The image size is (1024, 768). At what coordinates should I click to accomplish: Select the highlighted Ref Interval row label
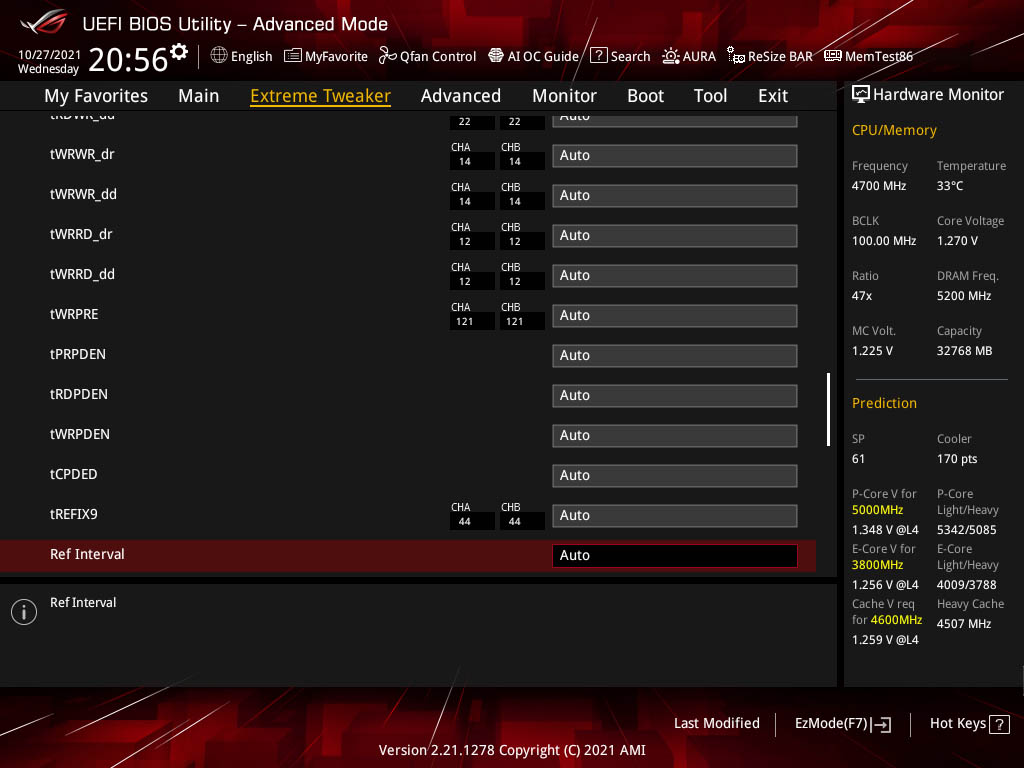[88, 554]
